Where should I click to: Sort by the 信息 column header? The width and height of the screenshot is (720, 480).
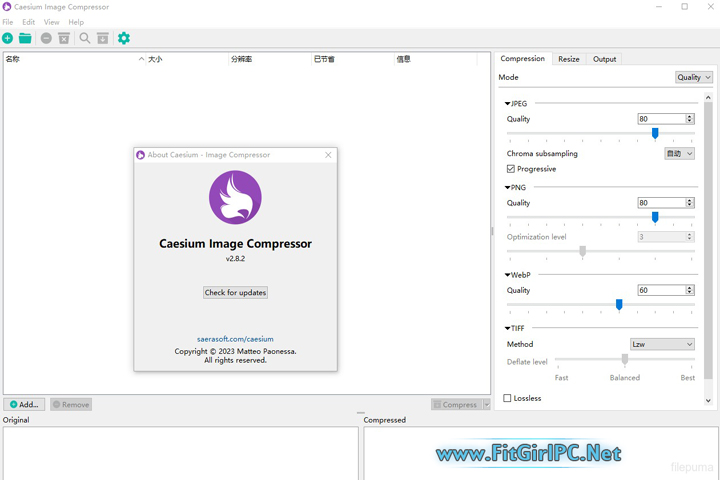pyautogui.click(x=436, y=59)
